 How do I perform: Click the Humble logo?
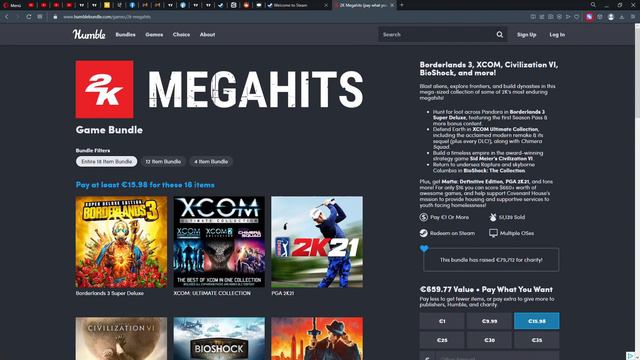coord(89,35)
